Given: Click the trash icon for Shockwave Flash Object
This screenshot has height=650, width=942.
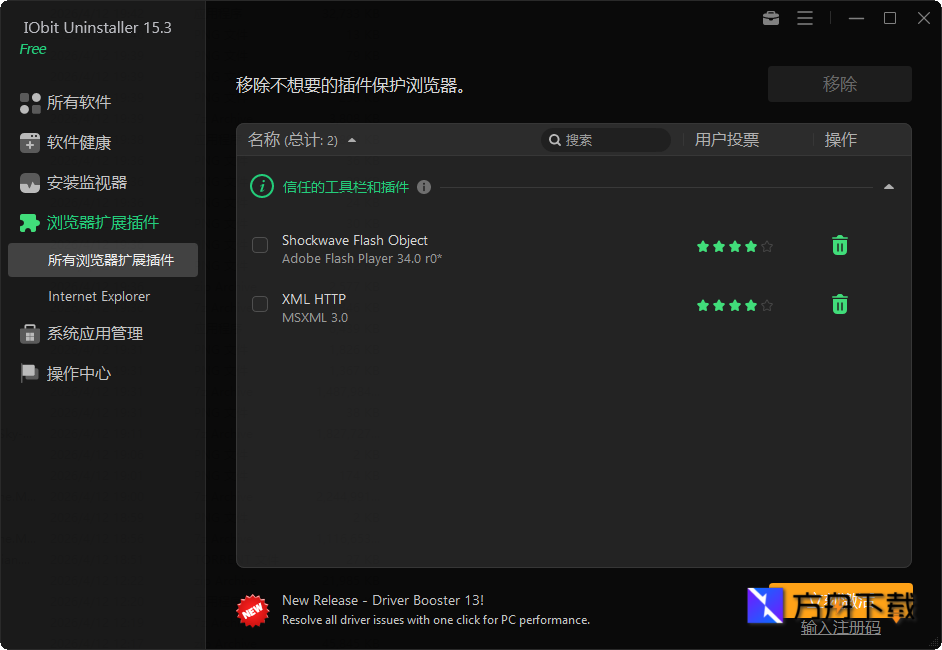Looking at the screenshot, I should (x=839, y=245).
